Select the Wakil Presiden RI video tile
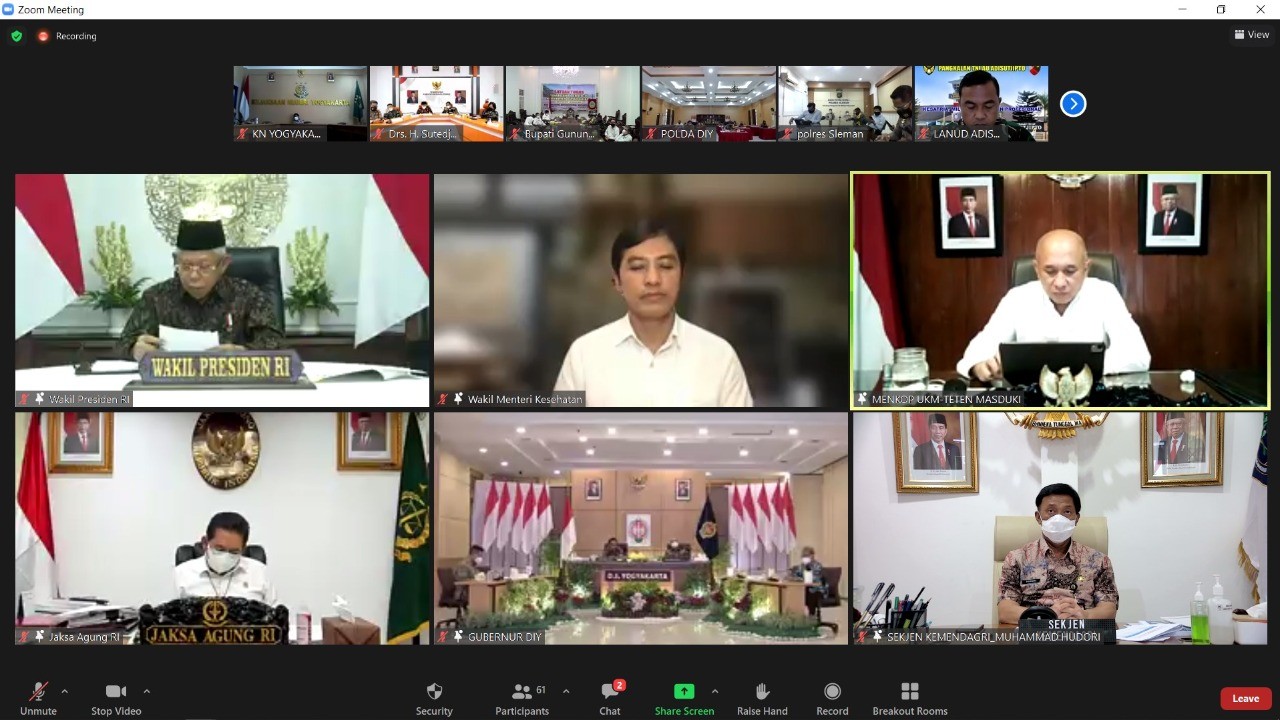This screenshot has height=720, width=1280. pyautogui.click(x=222, y=290)
